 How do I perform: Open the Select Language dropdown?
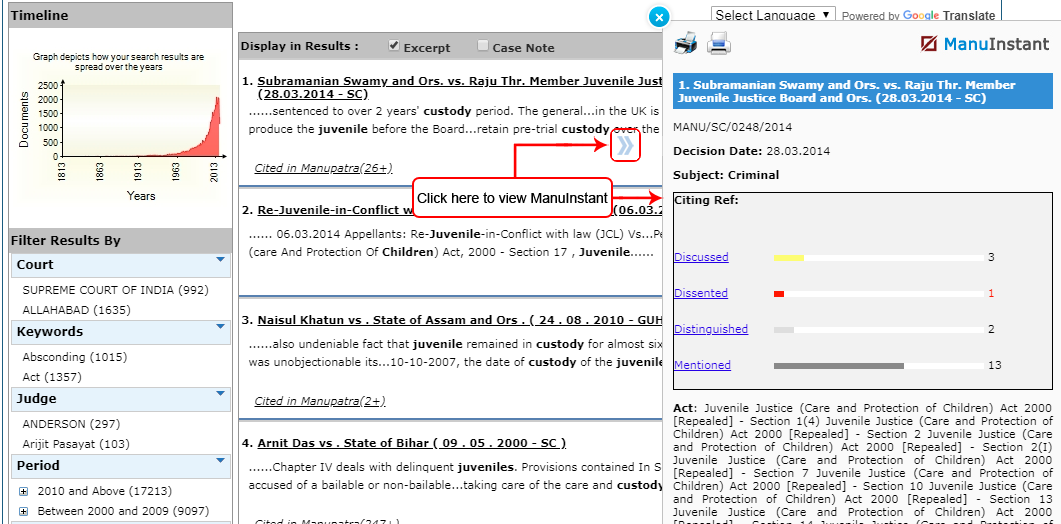coord(774,15)
